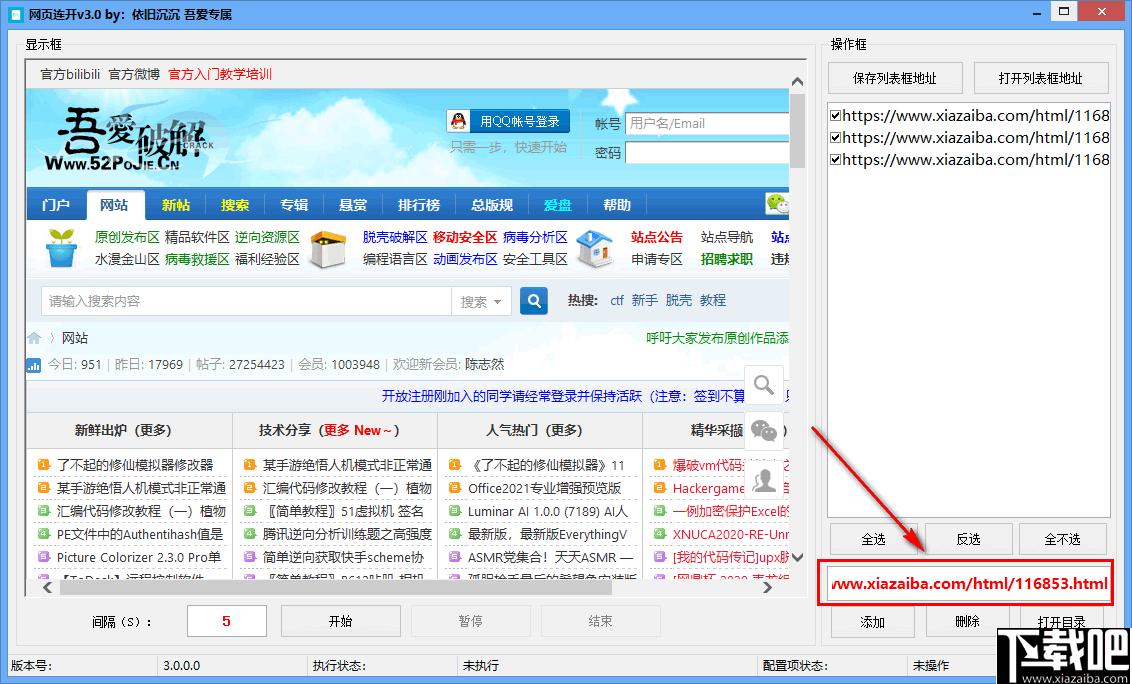Image resolution: width=1132 pixels, height=684 pixels.
Task: Open the 搜索 type dropdown
Action: (x=481, y=301)
